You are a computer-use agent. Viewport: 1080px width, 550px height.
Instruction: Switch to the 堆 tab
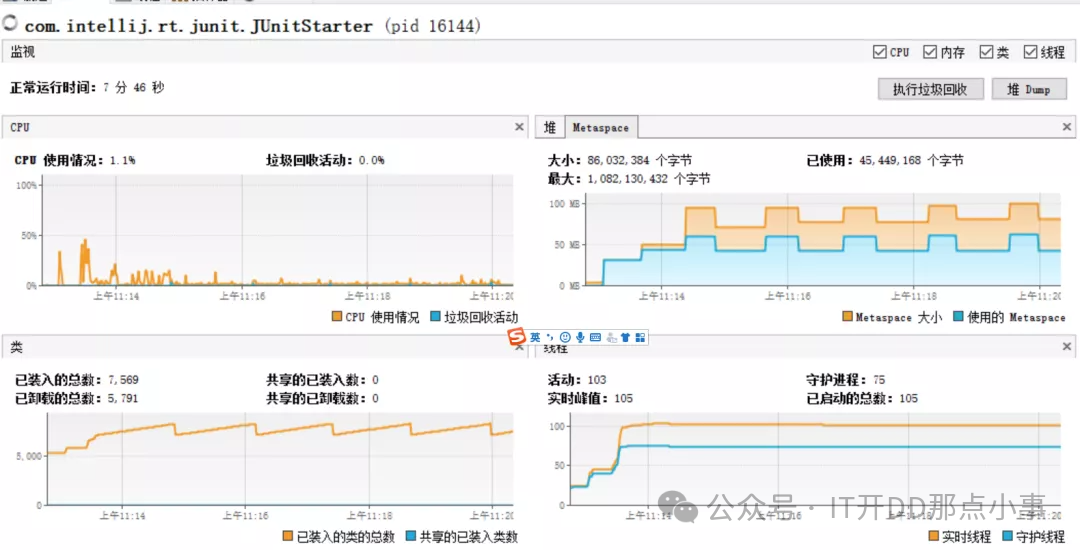pos(550,127)
